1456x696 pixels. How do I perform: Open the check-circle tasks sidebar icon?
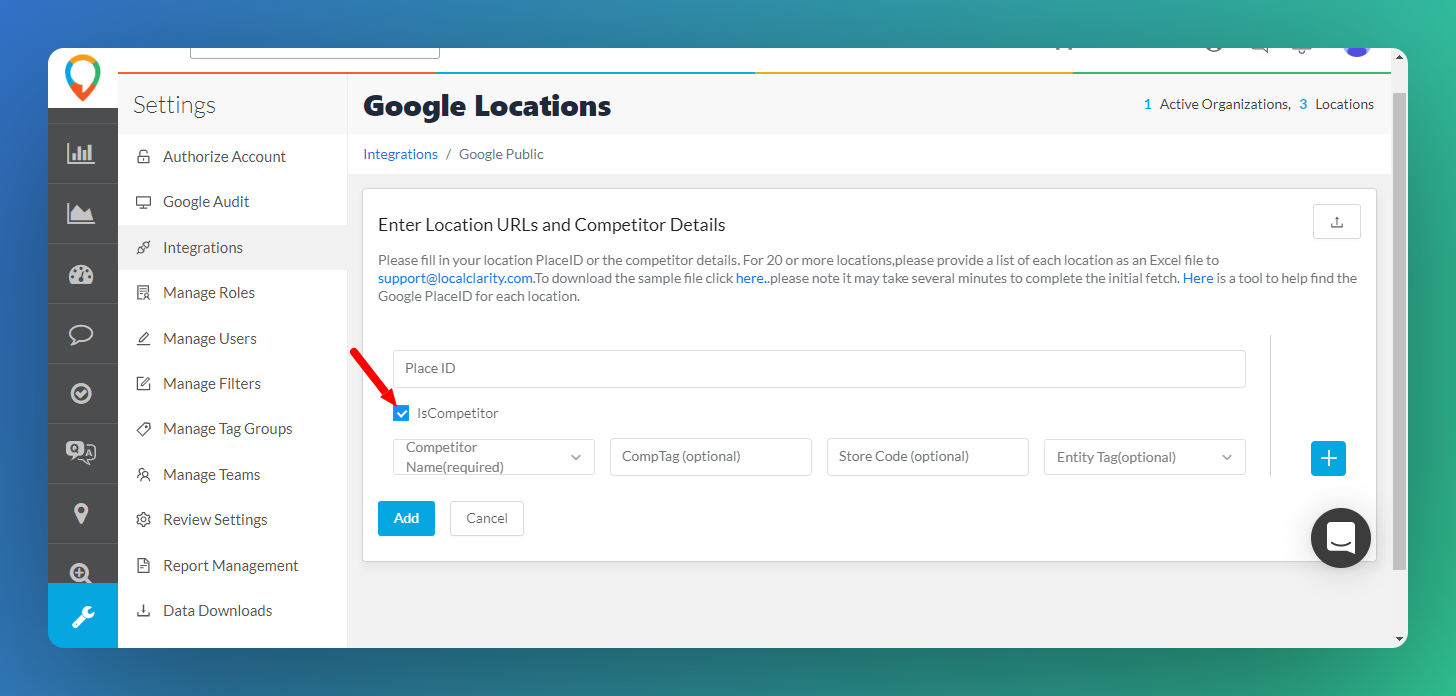pos(81,394)
